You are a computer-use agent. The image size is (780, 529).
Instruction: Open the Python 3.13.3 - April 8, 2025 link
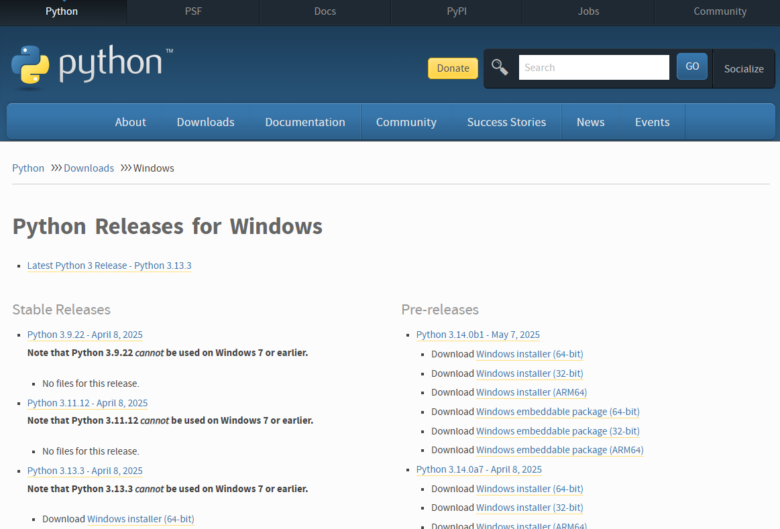pos(85,470)
